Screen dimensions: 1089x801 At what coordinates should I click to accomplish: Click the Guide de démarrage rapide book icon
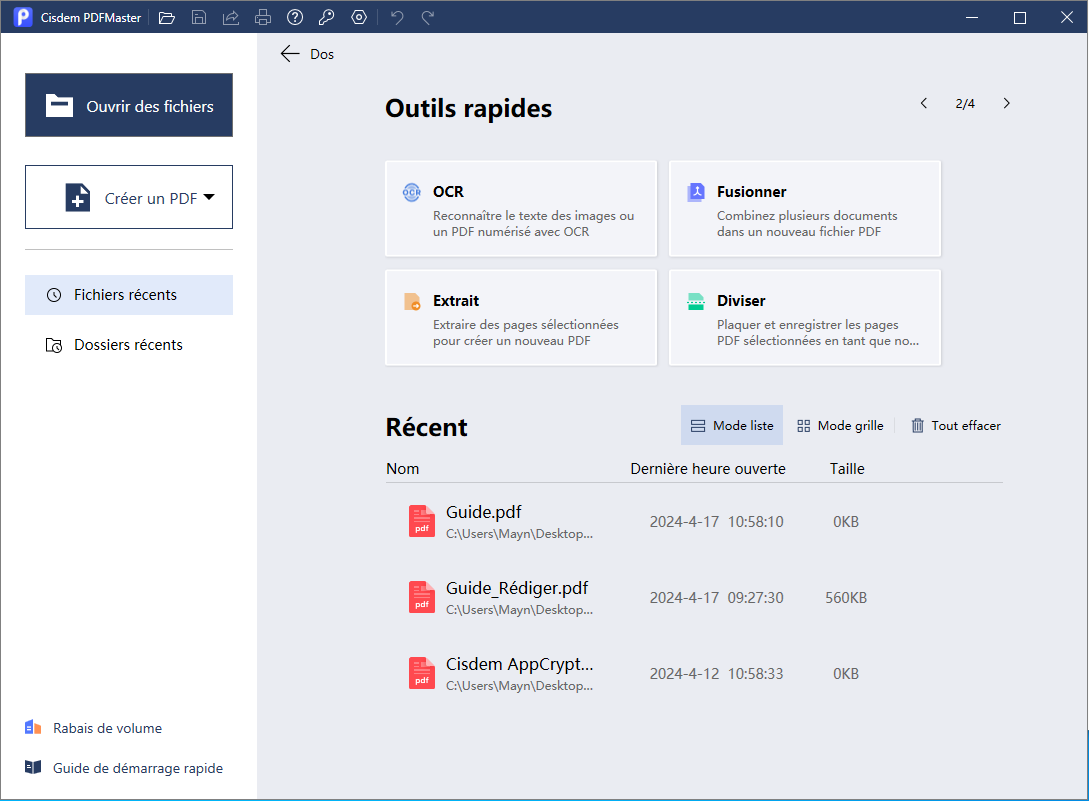[x=33, y=767]
